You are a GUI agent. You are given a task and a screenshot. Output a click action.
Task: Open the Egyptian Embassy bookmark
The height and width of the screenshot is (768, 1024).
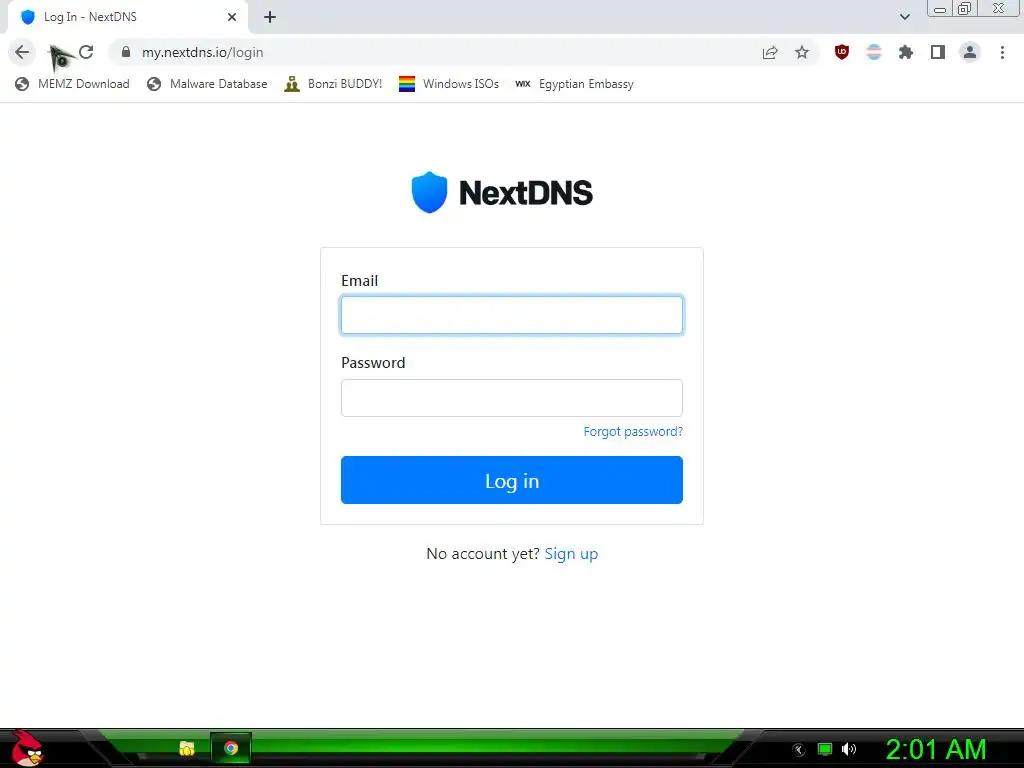[x=574, y=84]
